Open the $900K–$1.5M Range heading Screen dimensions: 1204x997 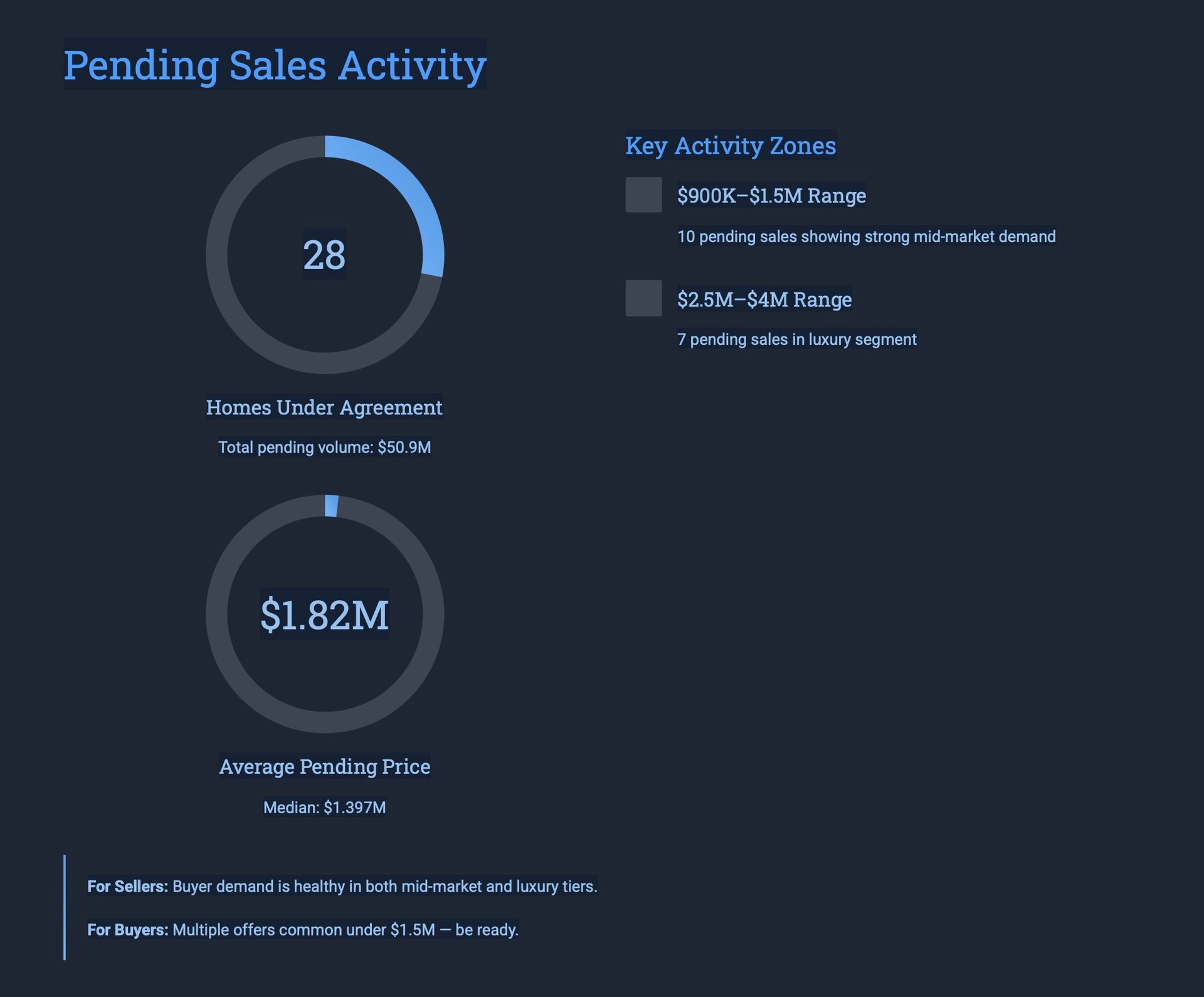[x=771, y=195]
